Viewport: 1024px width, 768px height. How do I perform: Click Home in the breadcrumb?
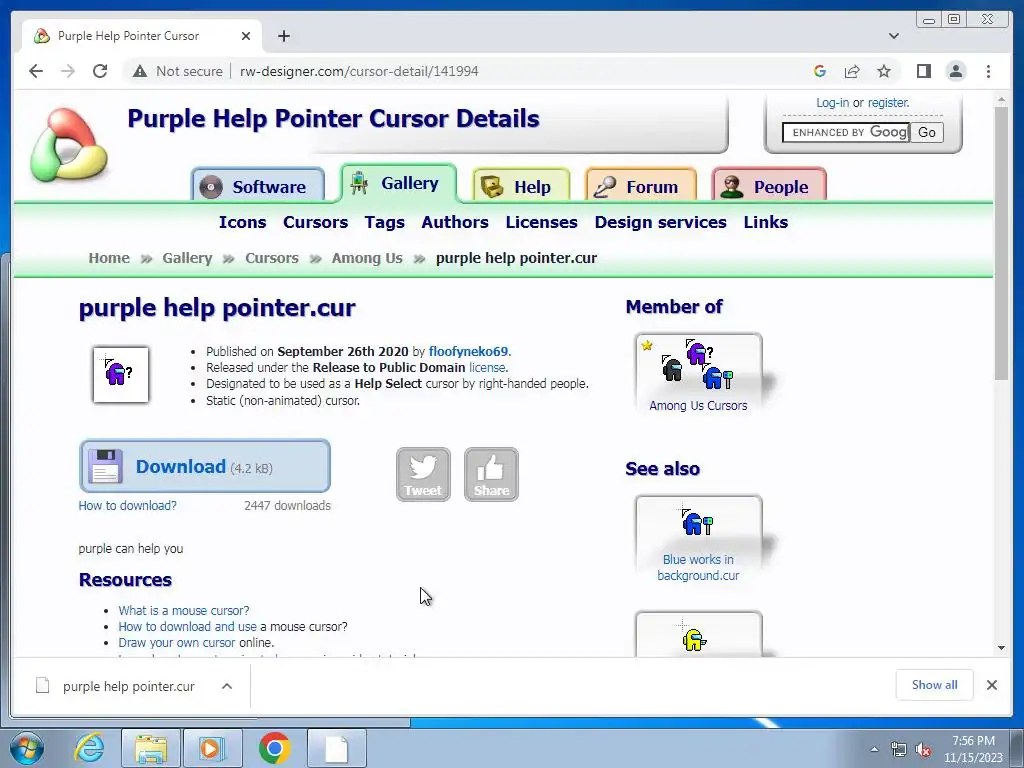[109, 258]
